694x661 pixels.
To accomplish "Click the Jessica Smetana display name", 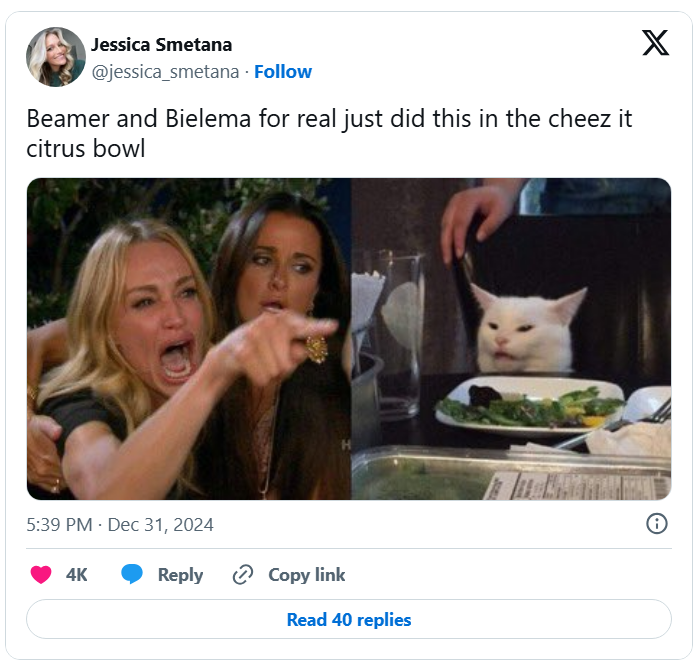I will click(161, 44).
